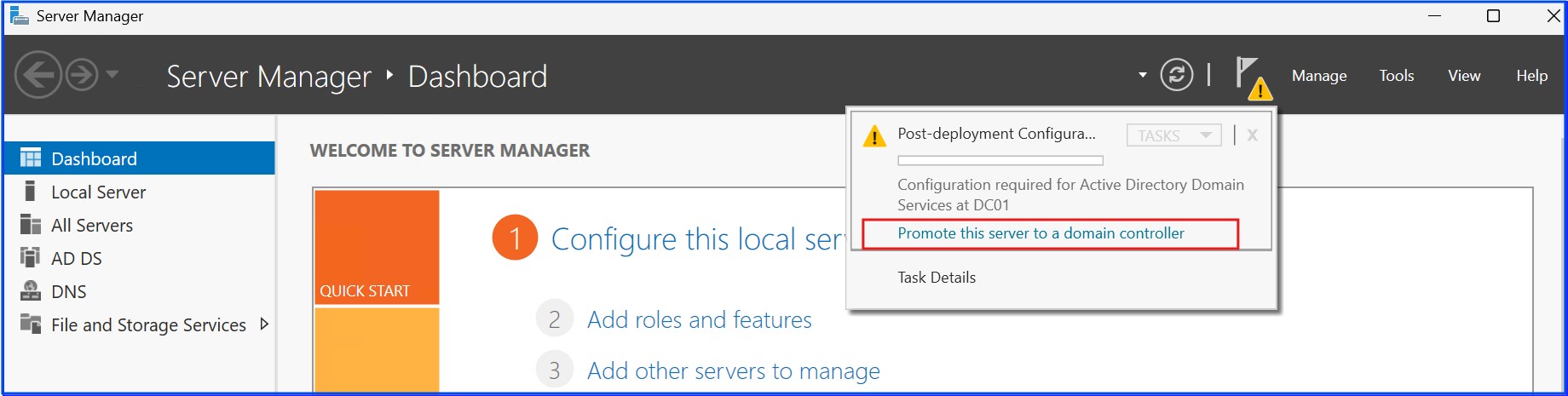Refresh the Server Manager dashboard

click(1176, 75)
